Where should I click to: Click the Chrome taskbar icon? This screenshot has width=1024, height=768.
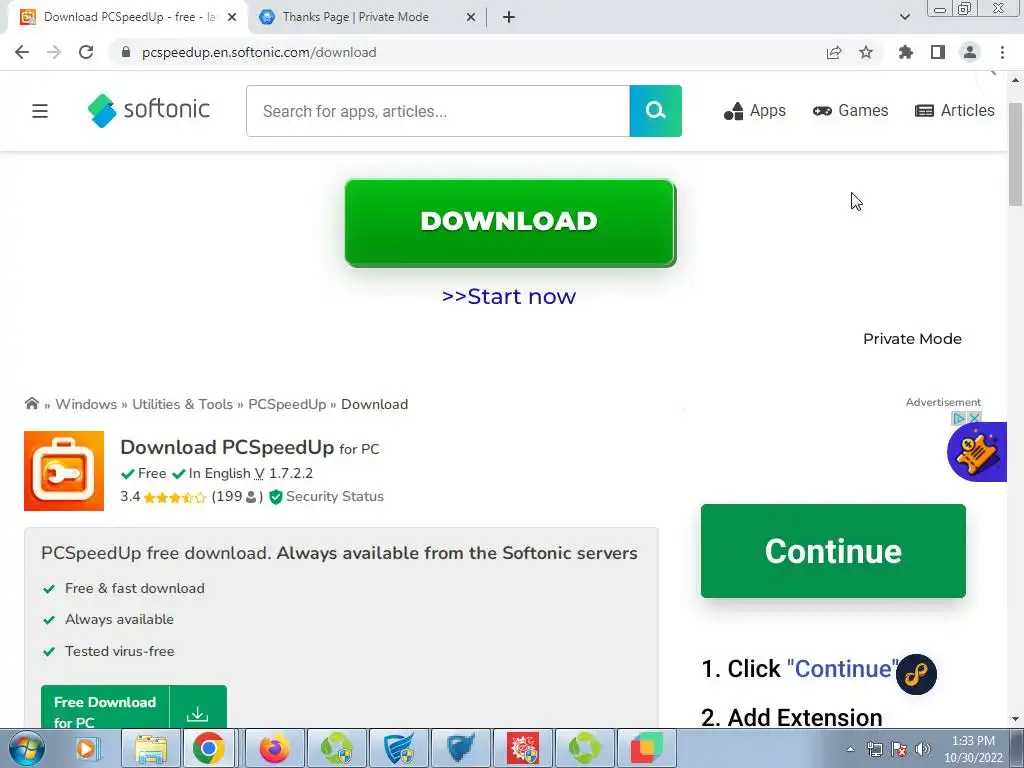pos(208,748)
